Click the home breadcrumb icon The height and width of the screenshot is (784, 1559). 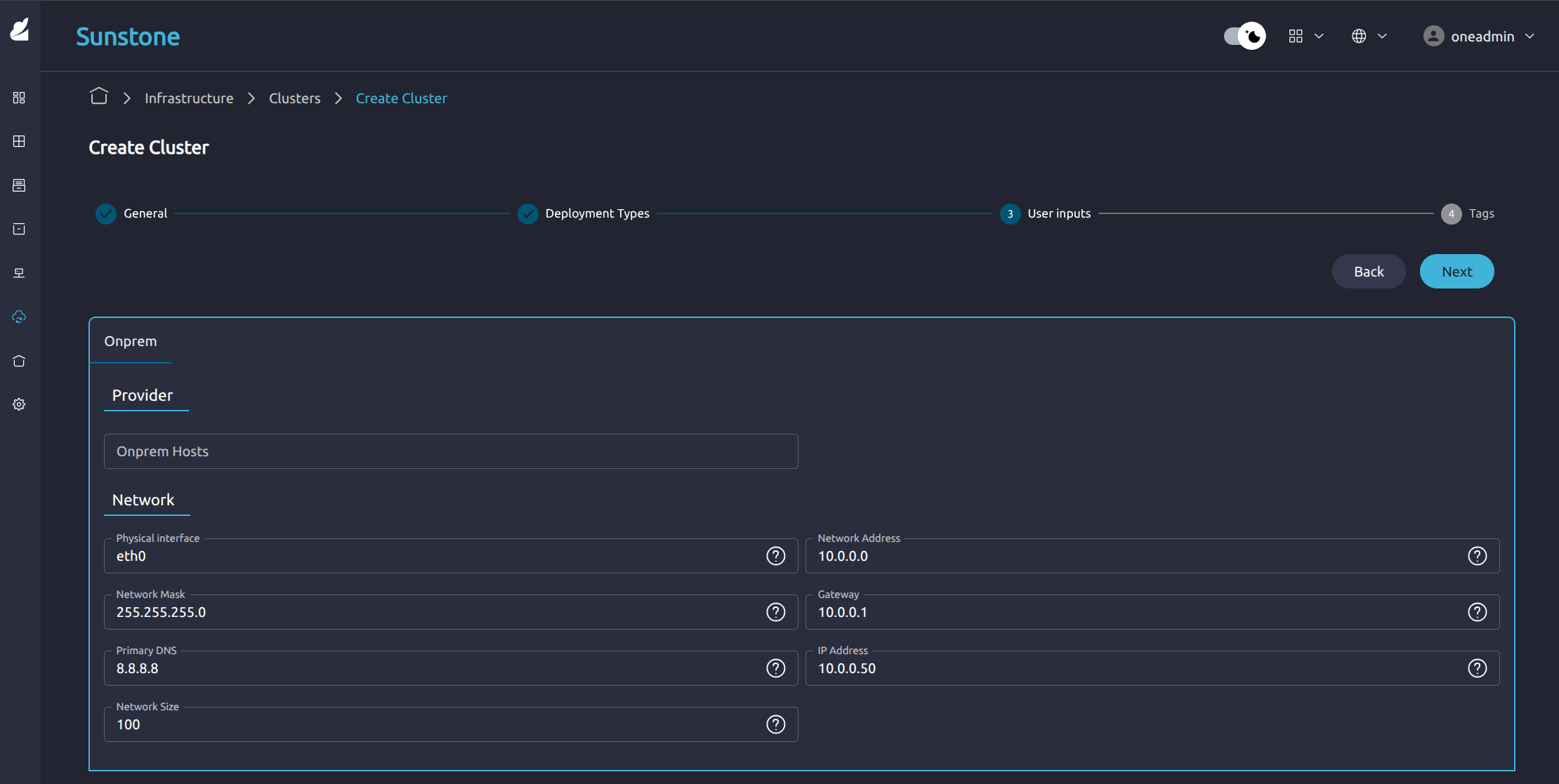(99, 97)
